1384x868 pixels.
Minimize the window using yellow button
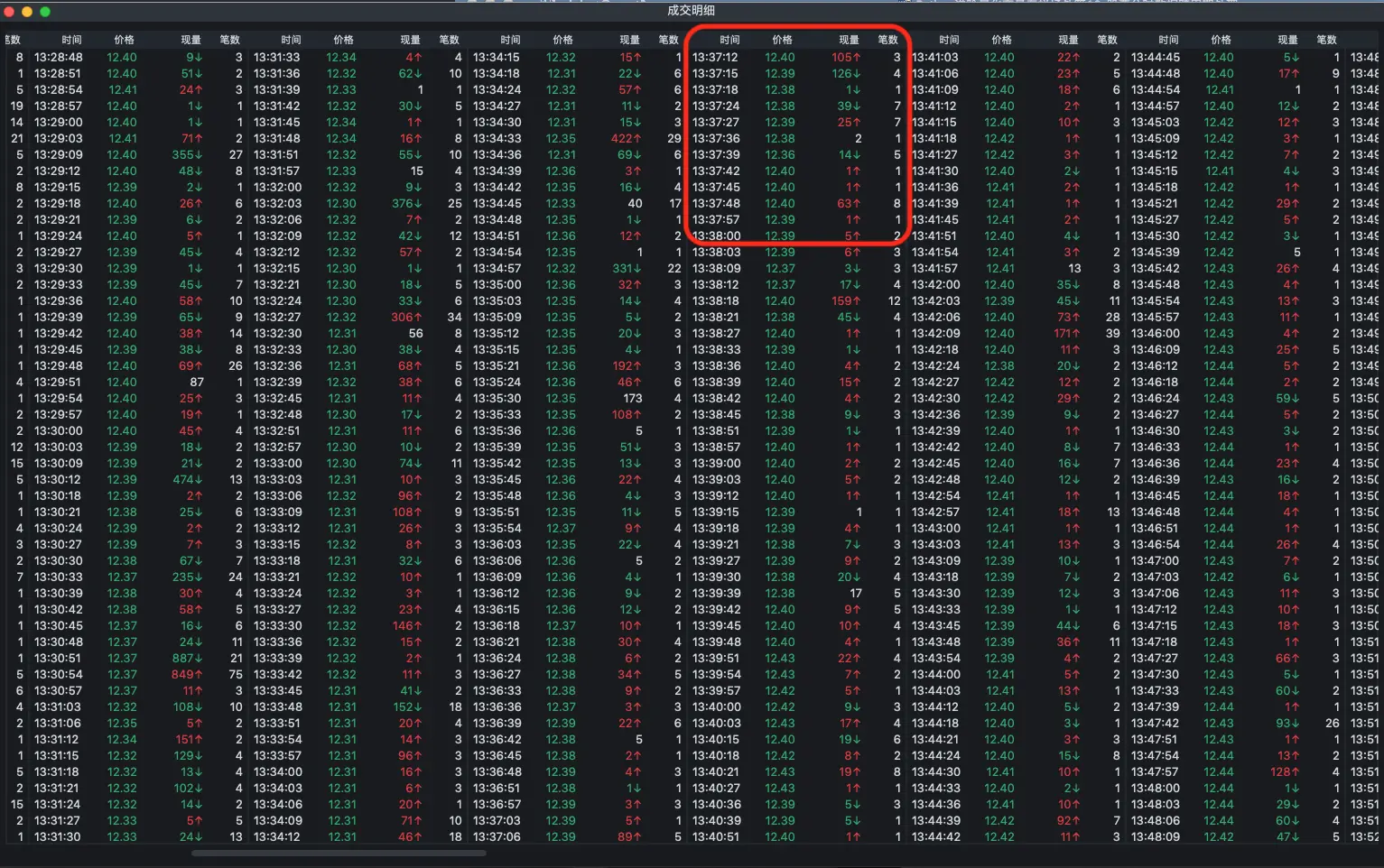tap(27, 12)
